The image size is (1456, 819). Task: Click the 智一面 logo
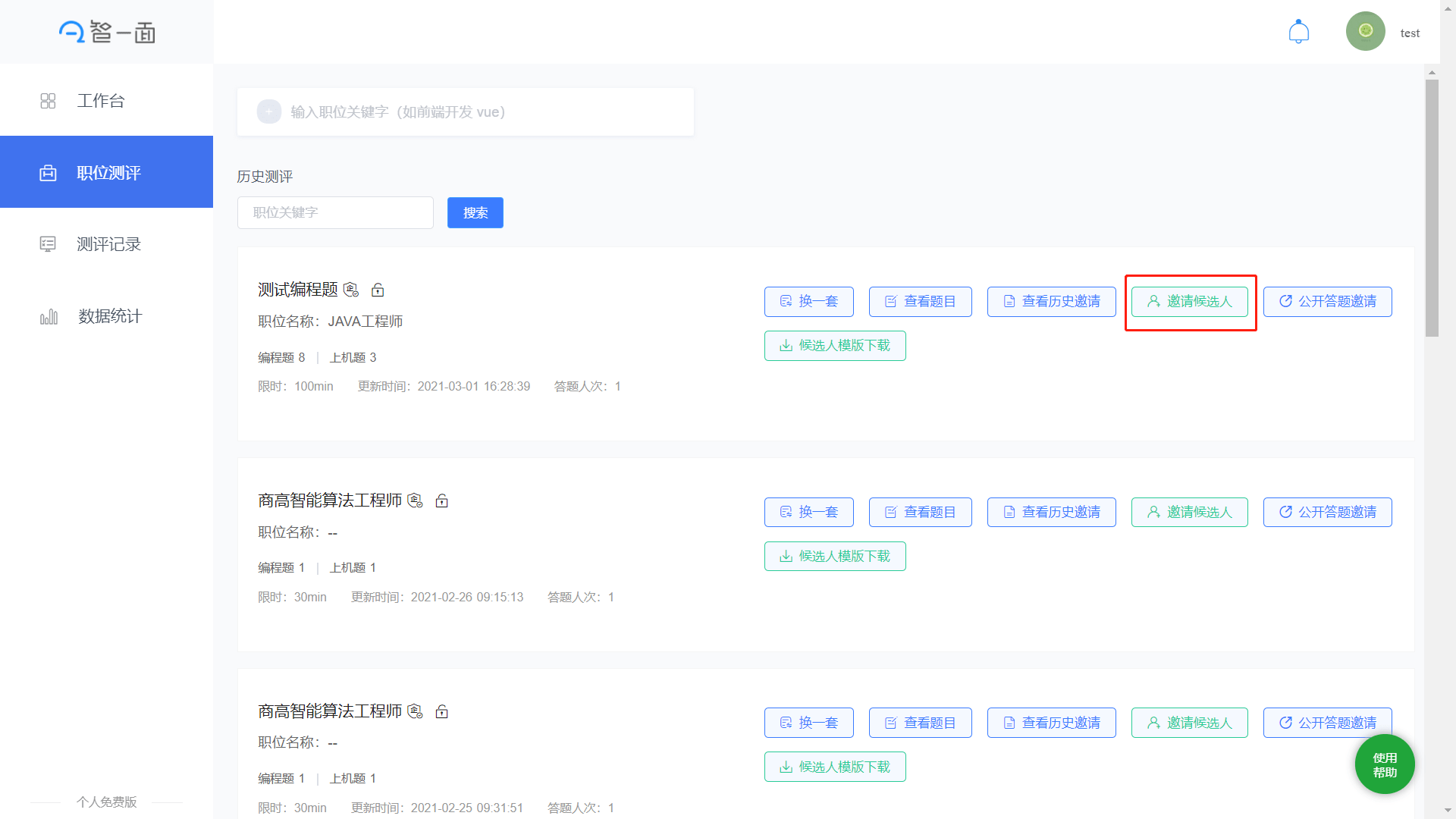coord(107,32)
